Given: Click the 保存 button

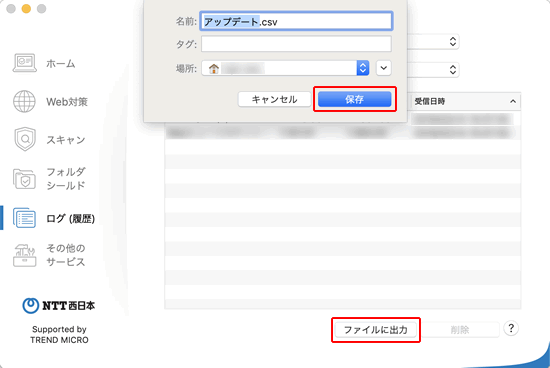Looking at the screenshot, I should tap(355, 99).
